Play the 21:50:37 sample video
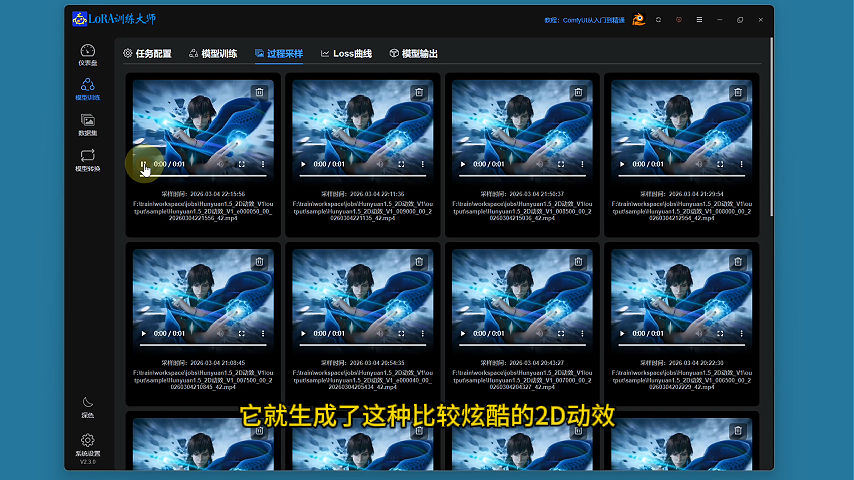Image resolution: width=854 pixels, height=480 pixels. (463, 164)
